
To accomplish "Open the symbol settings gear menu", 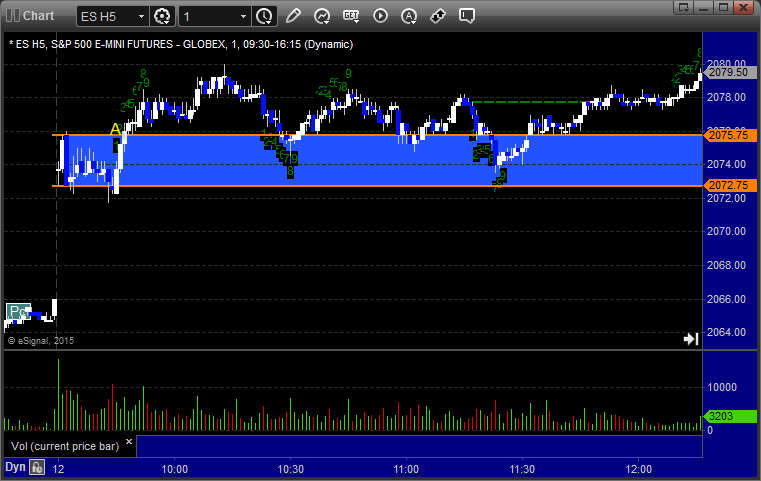I will click(162, 16).
